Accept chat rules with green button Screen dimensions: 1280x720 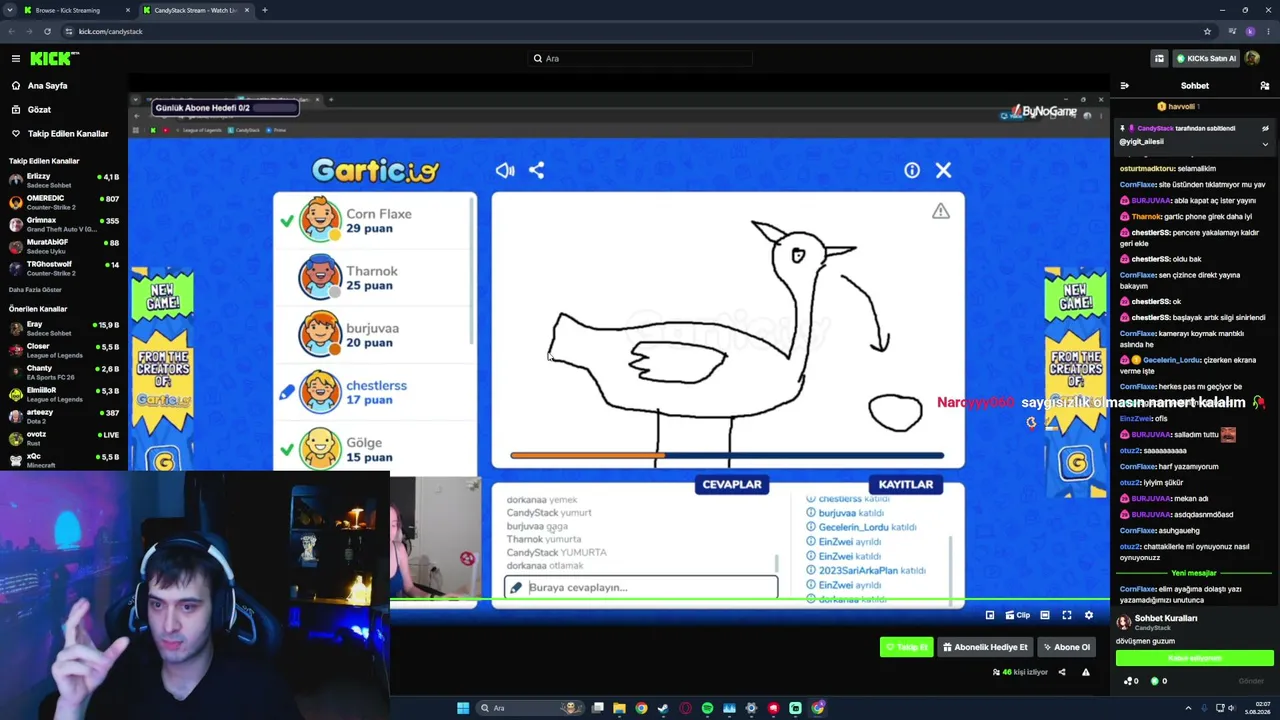[x=1195, y=658]
